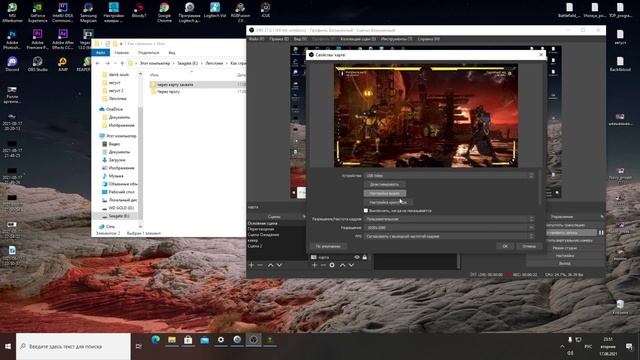The image size is (640, 360).
Task: Open OBS Файл menu
Action: 256,39
